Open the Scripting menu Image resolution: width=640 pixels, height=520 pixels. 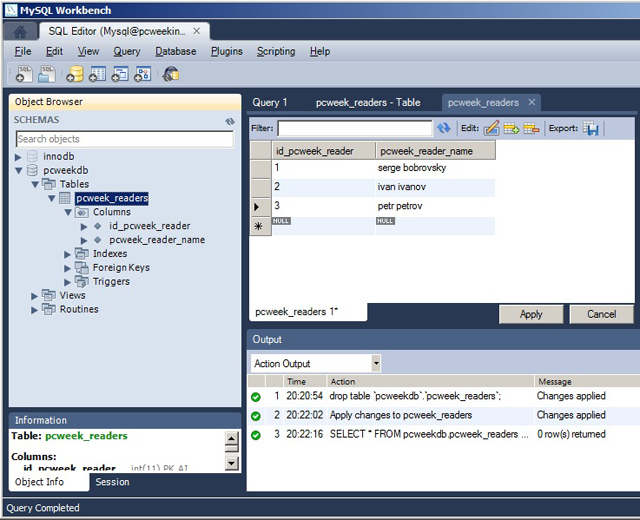click(276, 51)
